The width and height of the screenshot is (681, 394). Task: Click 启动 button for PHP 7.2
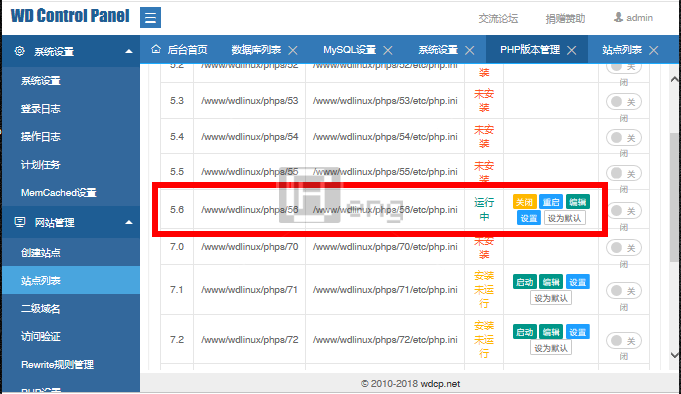pos(525,332)
